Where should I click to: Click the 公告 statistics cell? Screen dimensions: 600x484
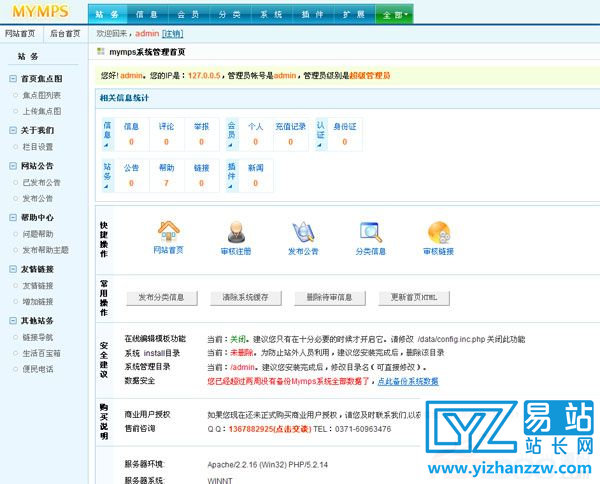[x=131, y=176]
